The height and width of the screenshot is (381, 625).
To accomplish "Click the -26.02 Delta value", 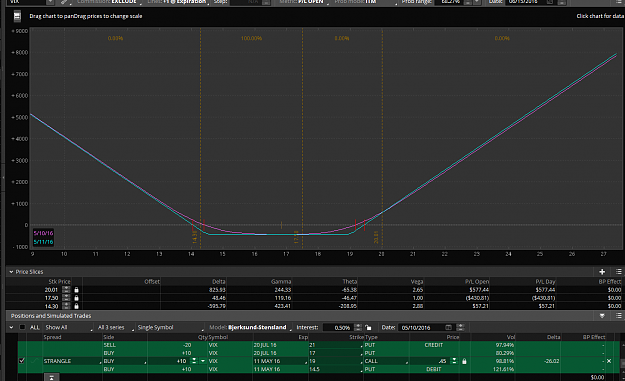I will (551, 361).
